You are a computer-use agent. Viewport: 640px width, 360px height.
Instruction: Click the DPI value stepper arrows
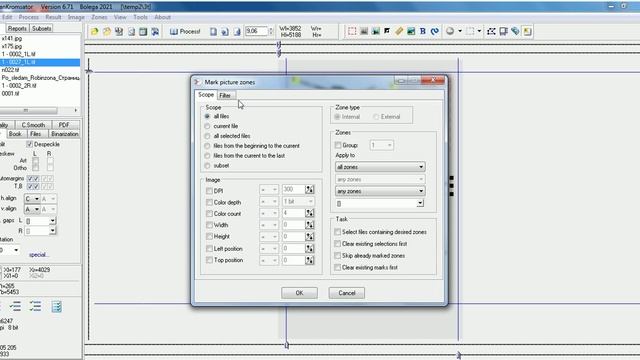tap(310, 189)
